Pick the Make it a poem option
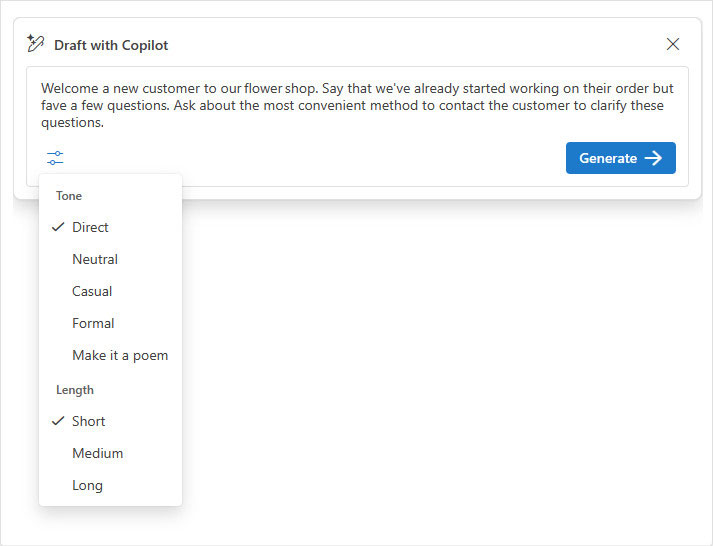Viewport: 713px width, 546px height. point(120,356)
